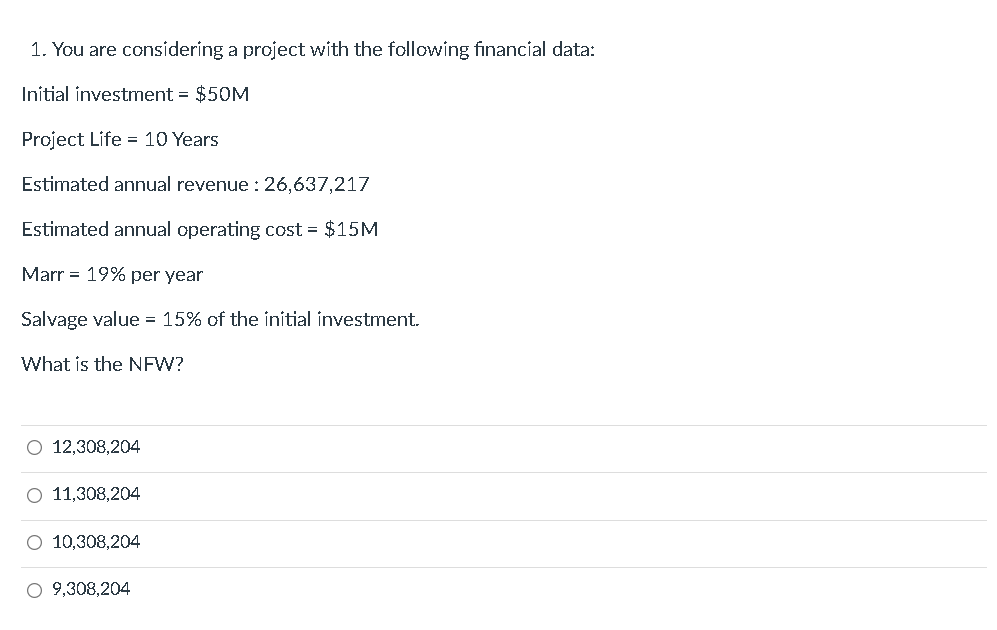Click the '$15M' operating cost value
Image resolution: width=997 pixels, height=630 pixels.
click(351, 229)
